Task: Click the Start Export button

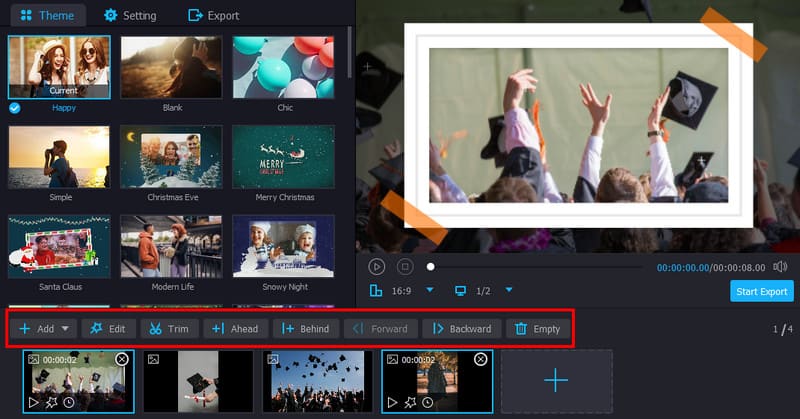Action: [761, 291]
